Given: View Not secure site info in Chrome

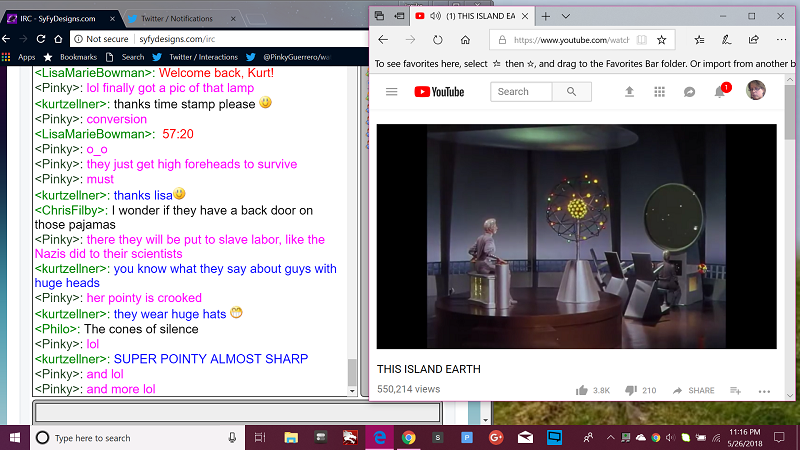Looking at the screenshot, I should 101,39.
